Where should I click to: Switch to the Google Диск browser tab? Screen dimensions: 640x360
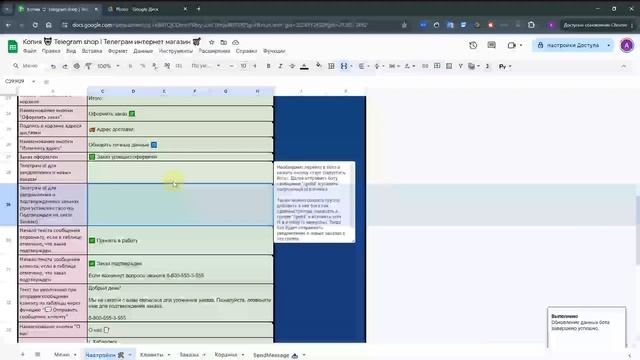point(147,9)
